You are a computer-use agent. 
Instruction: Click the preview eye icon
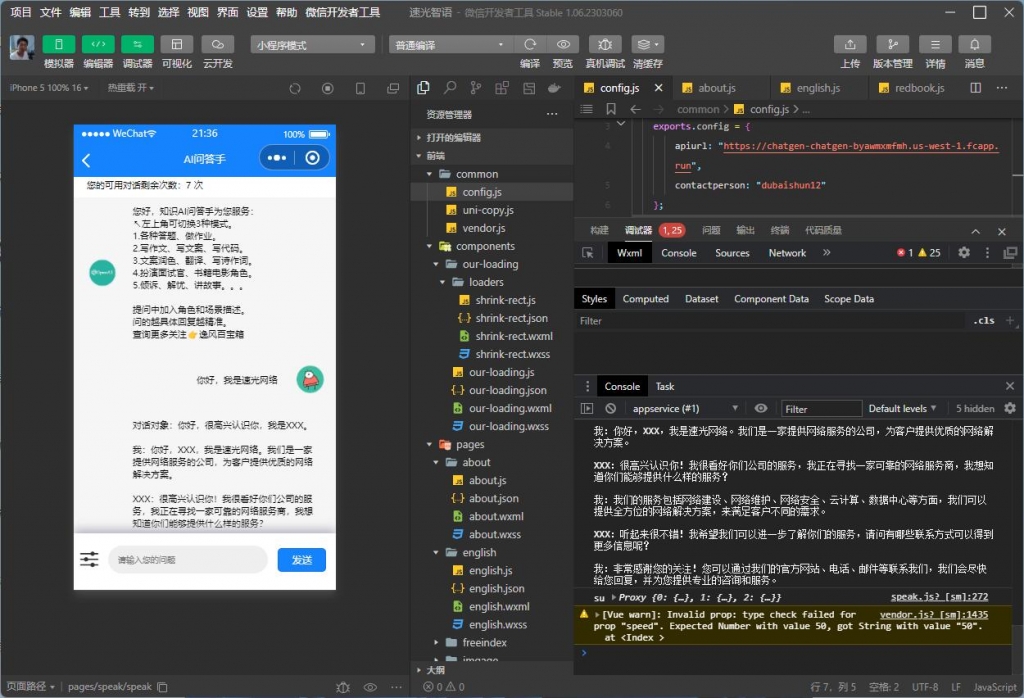(x=563, y=44)
